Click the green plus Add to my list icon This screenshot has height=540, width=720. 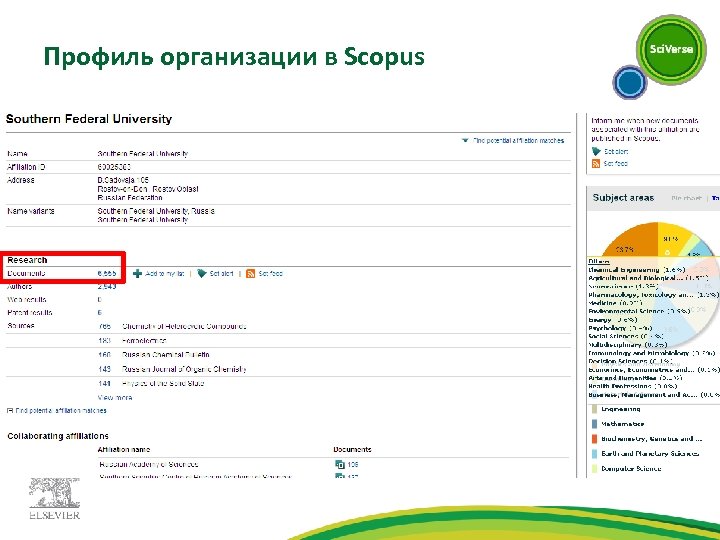(137, 274)
